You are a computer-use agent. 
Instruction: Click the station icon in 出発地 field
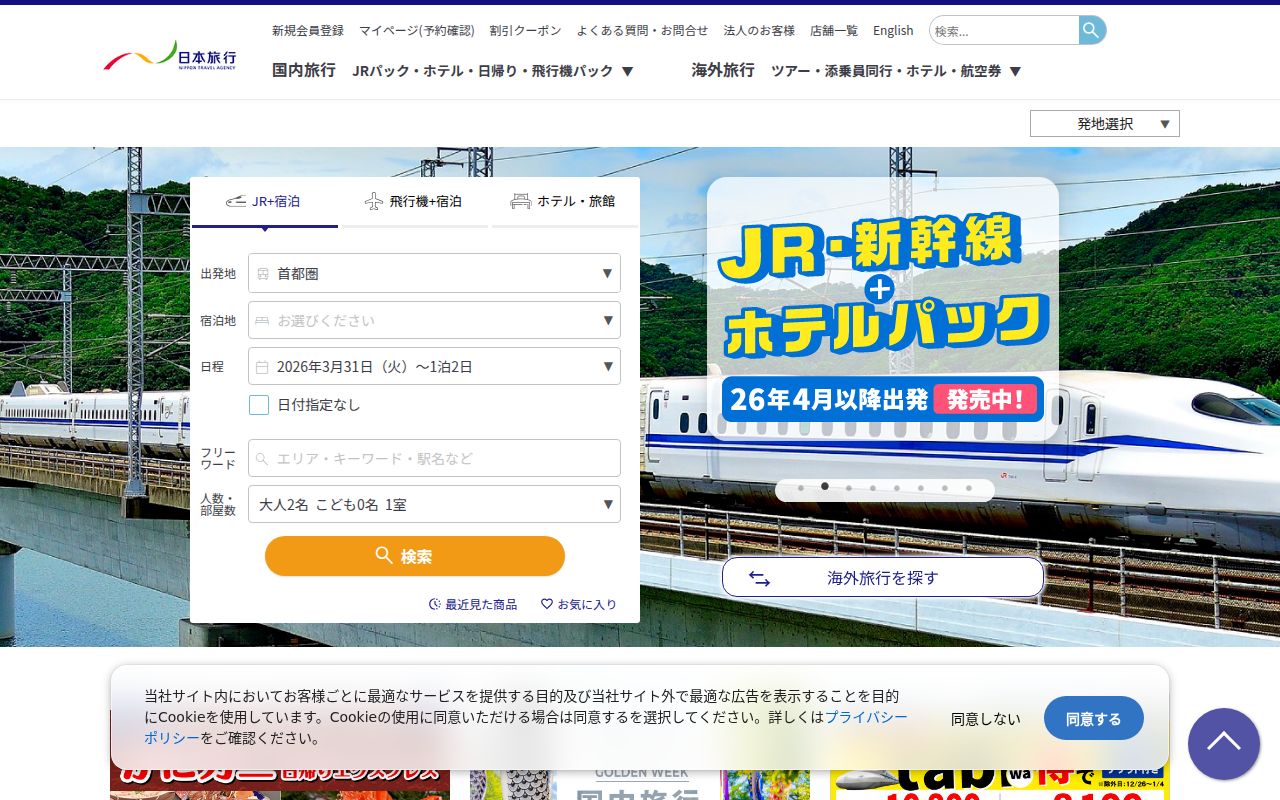point(263,273)
